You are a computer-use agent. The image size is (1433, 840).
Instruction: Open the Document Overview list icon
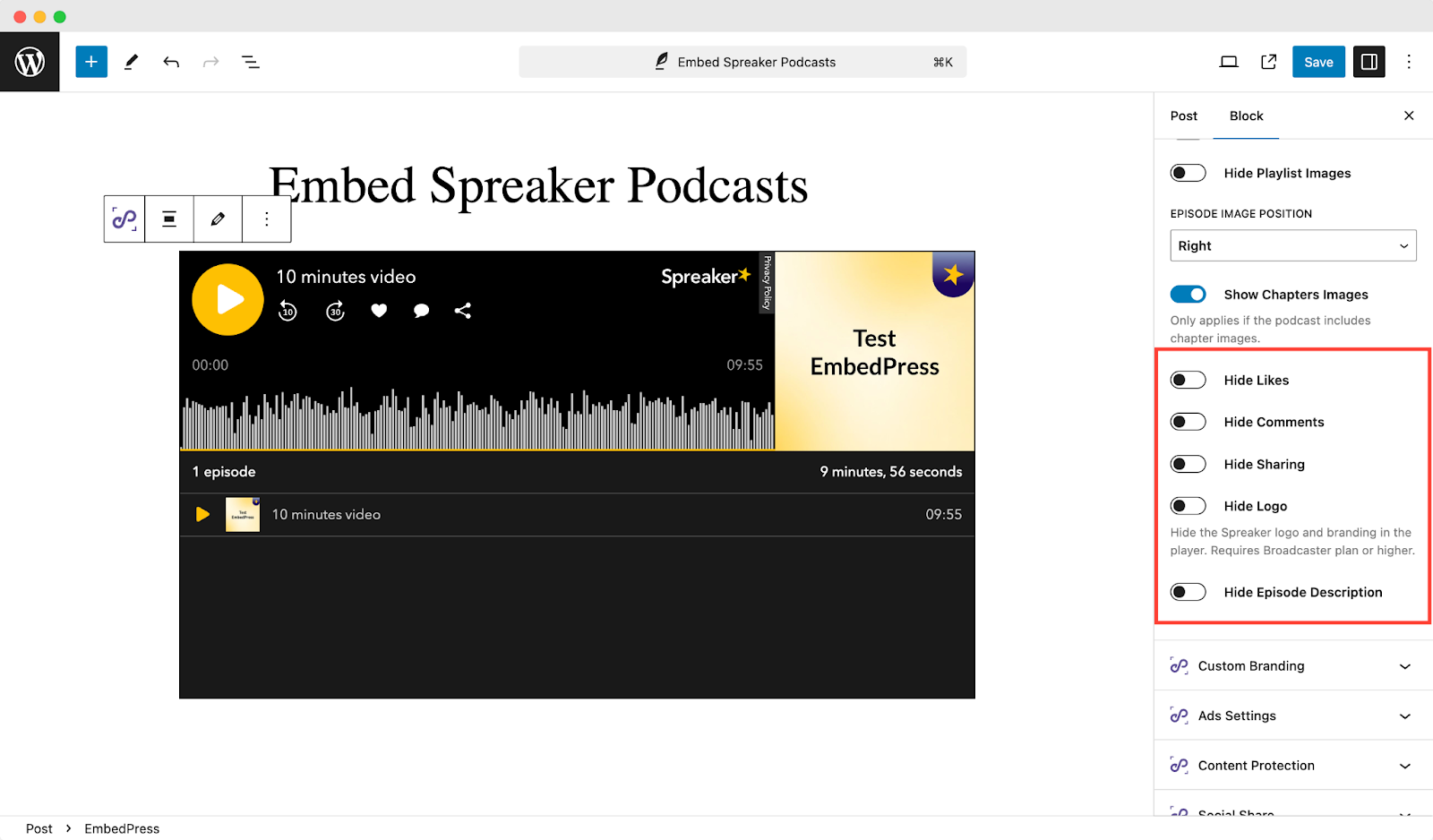click(x=251, y=62)
